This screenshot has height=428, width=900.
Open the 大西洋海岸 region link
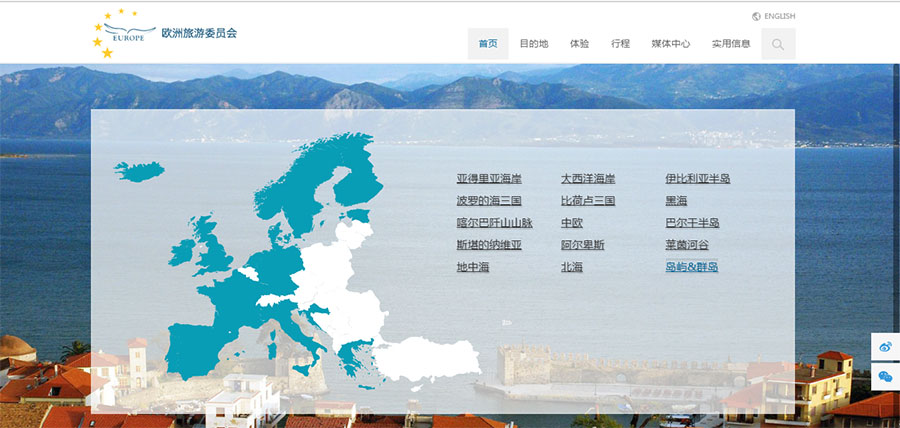pos(588,179)
